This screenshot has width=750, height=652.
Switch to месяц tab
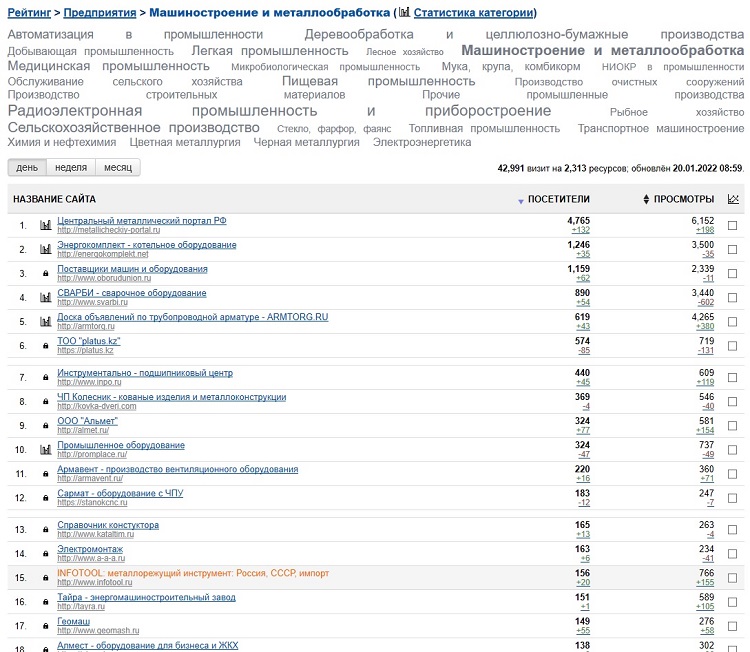[x=118, y=167]
